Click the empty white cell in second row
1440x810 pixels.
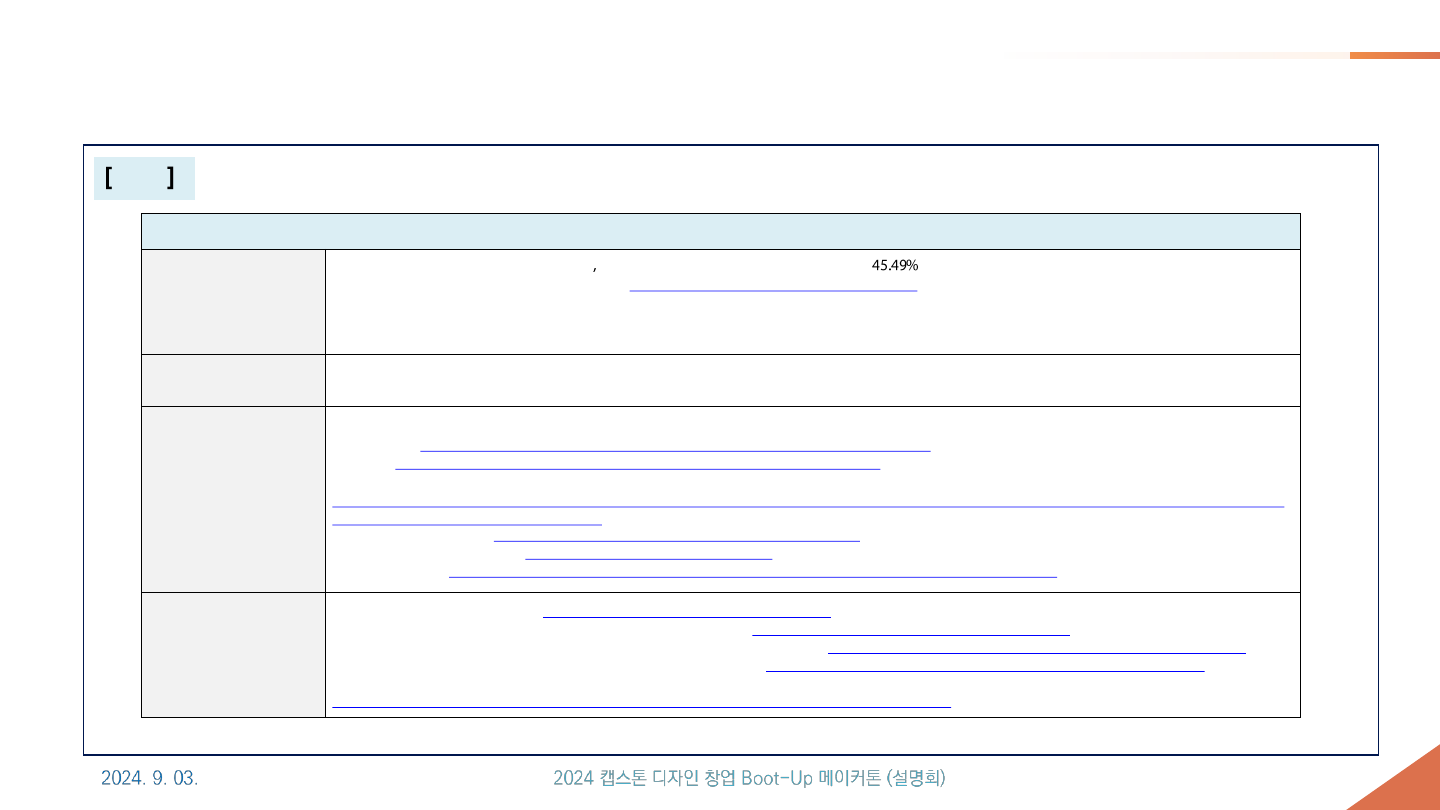[812, 380]
